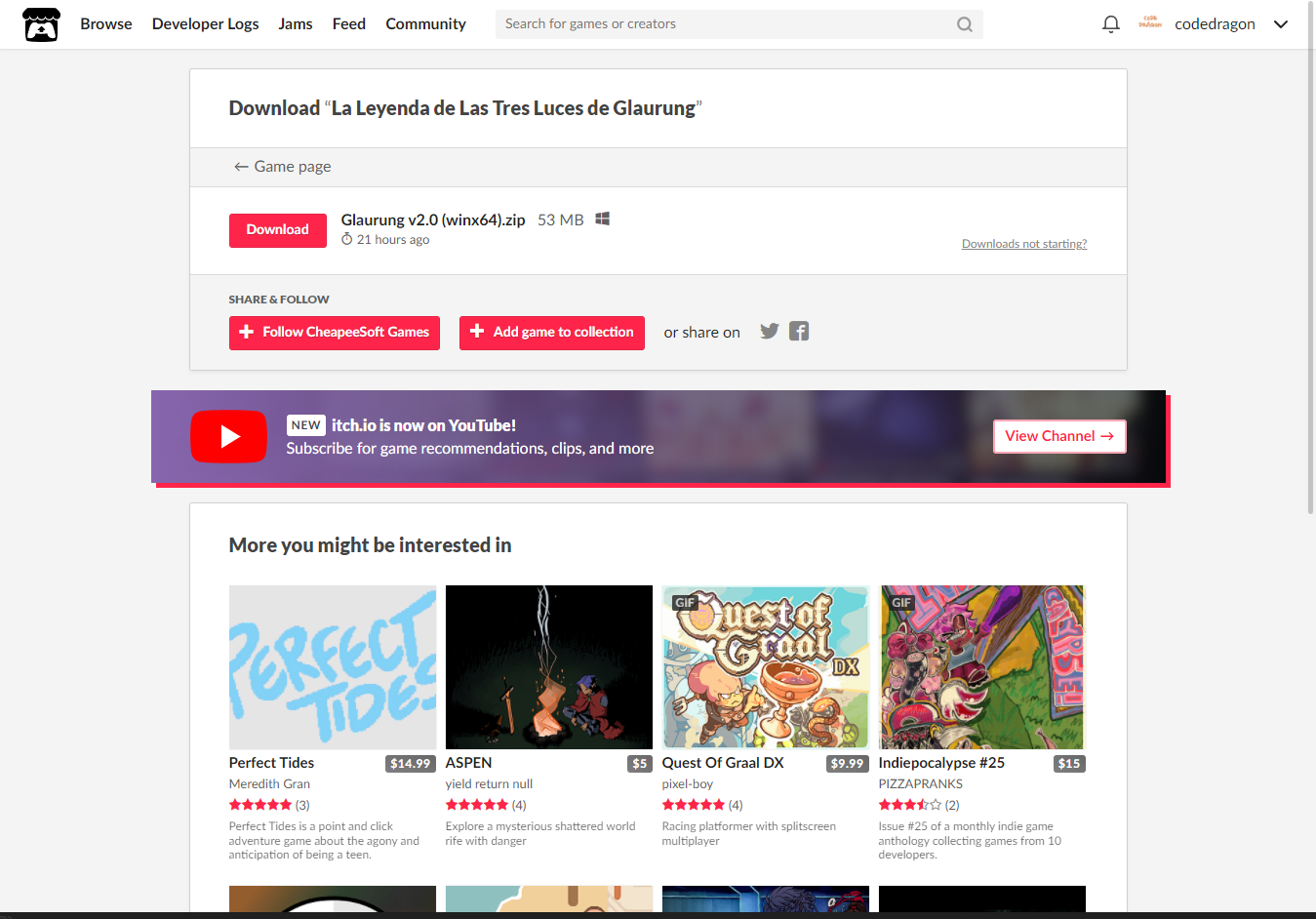1316x919 pixels.
Task: Click the page vertical scrollbar
Action: coord(1311,258)
